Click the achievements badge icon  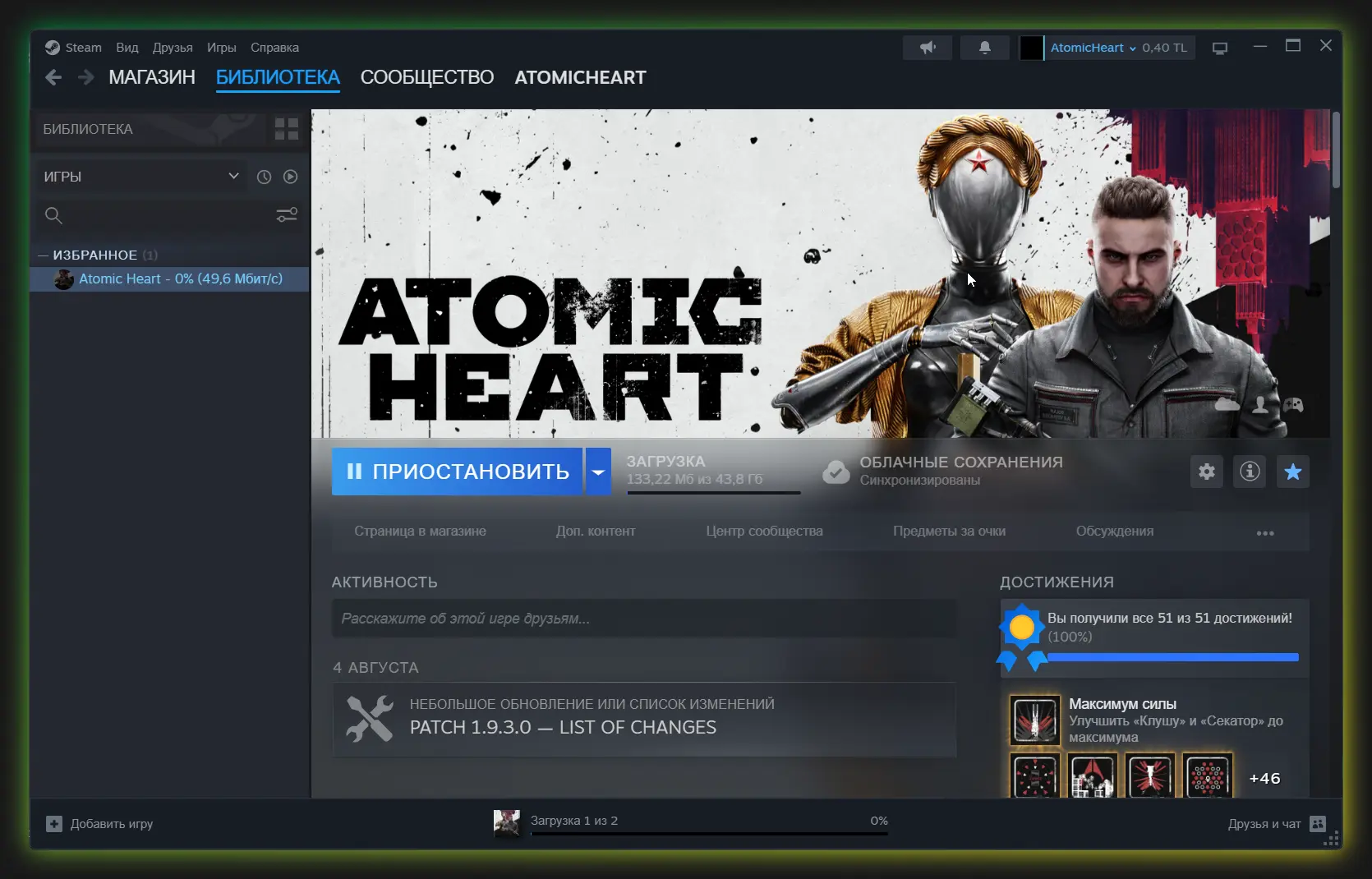[1021, 637]
